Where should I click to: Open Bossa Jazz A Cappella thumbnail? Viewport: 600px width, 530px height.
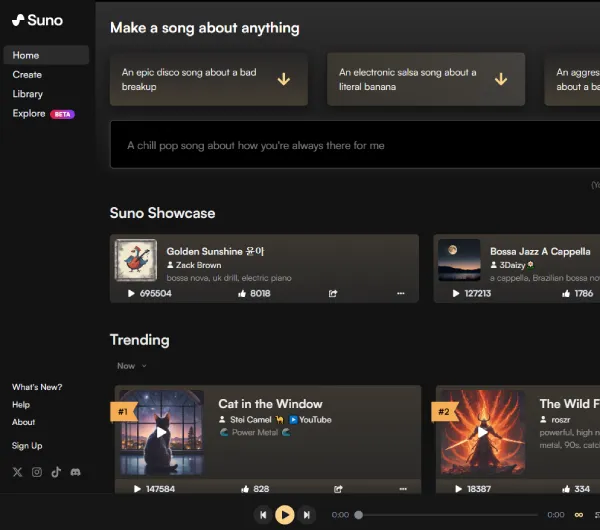(459, 260)
